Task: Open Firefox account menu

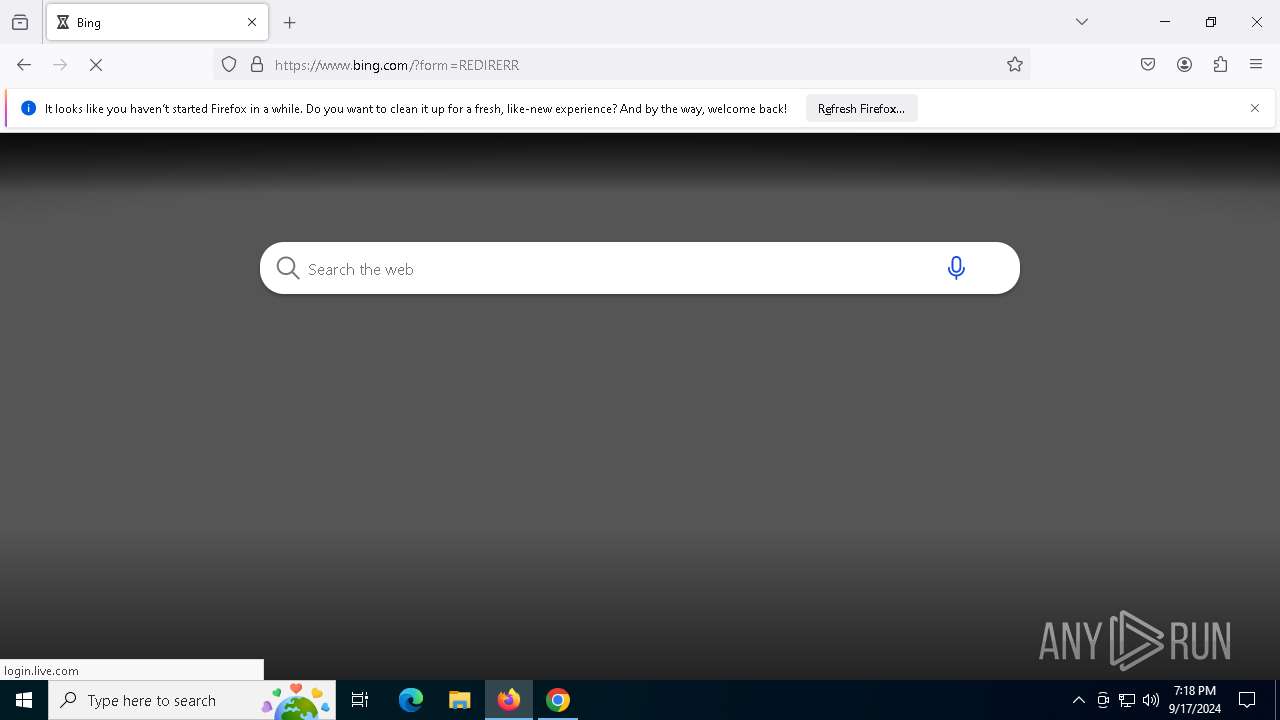Action: click(x=1184, y=65)
